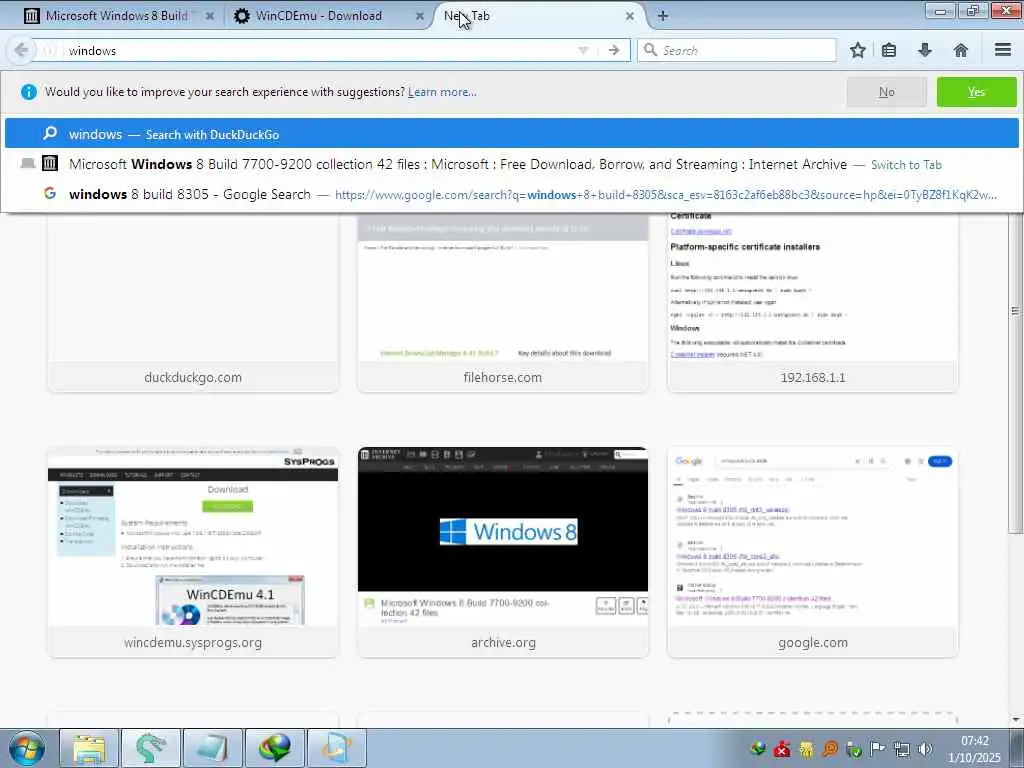Viewport: 1024px width, 768px height.
Task: Click the bookmark star icon
Action: point(858,50)
